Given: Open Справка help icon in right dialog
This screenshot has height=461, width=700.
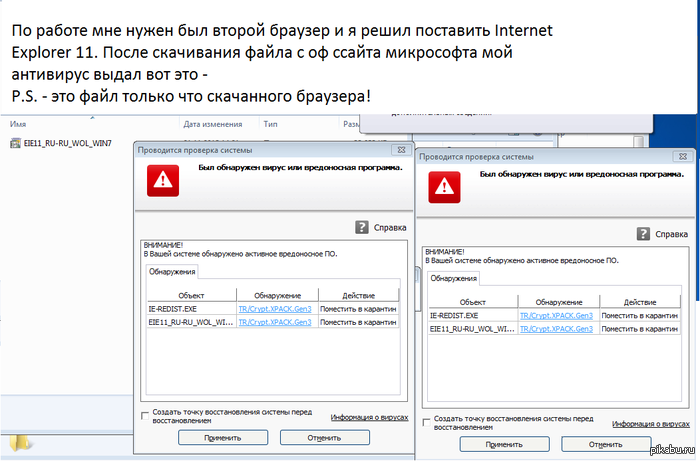Looking at the screenshot, I should pyautogui.click(x=643, y=234).
